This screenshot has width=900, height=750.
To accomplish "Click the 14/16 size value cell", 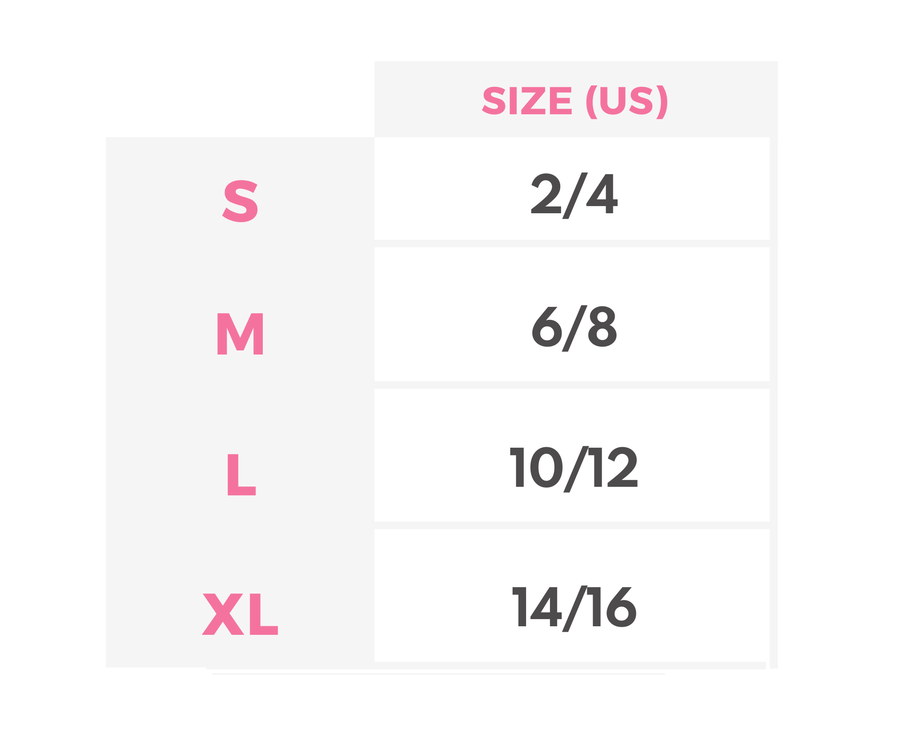I will point(573,607).
